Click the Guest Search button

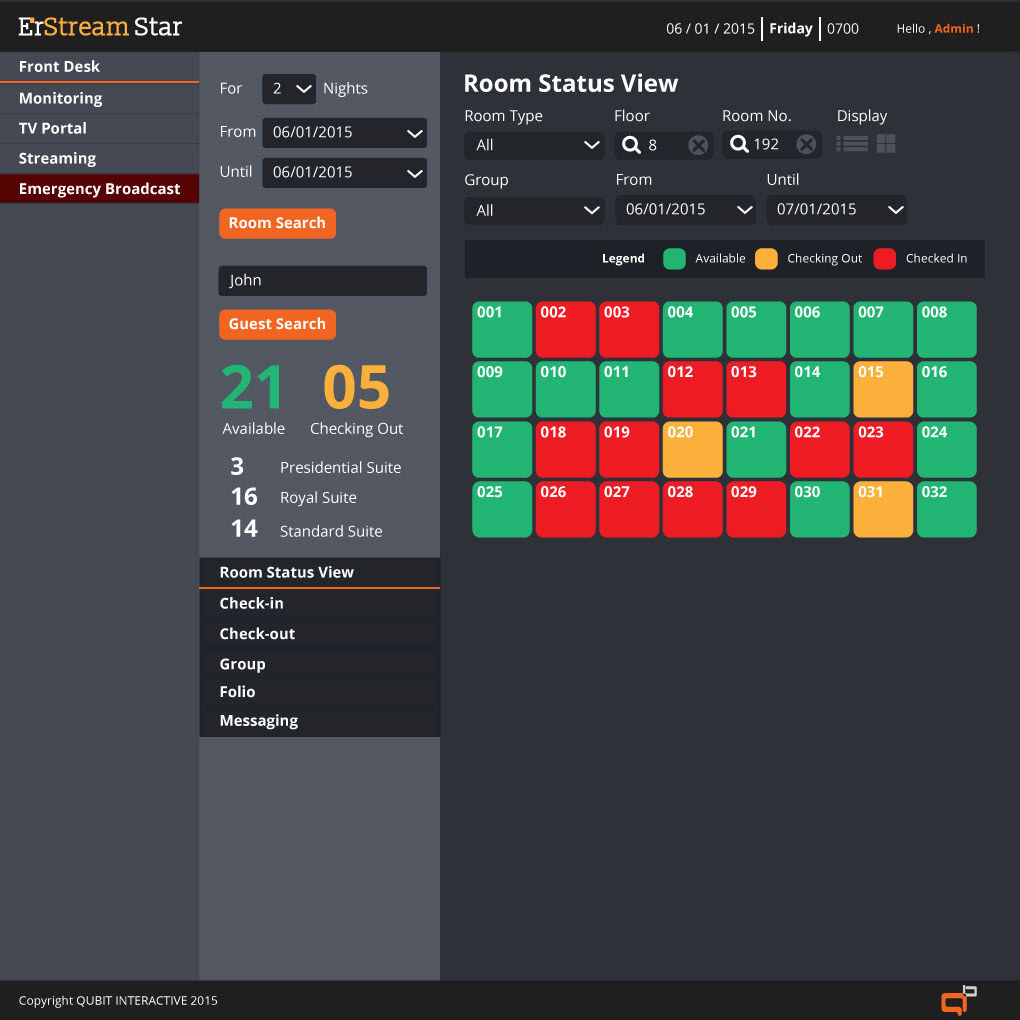tap(277, 324)
